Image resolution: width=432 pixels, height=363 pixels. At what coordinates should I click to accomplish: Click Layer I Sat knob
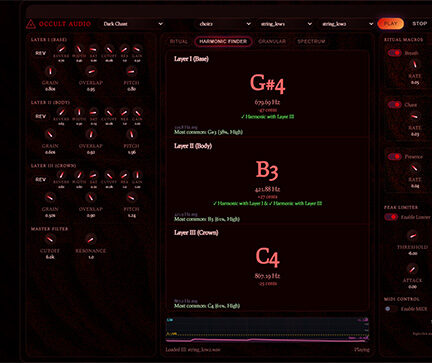94,49
